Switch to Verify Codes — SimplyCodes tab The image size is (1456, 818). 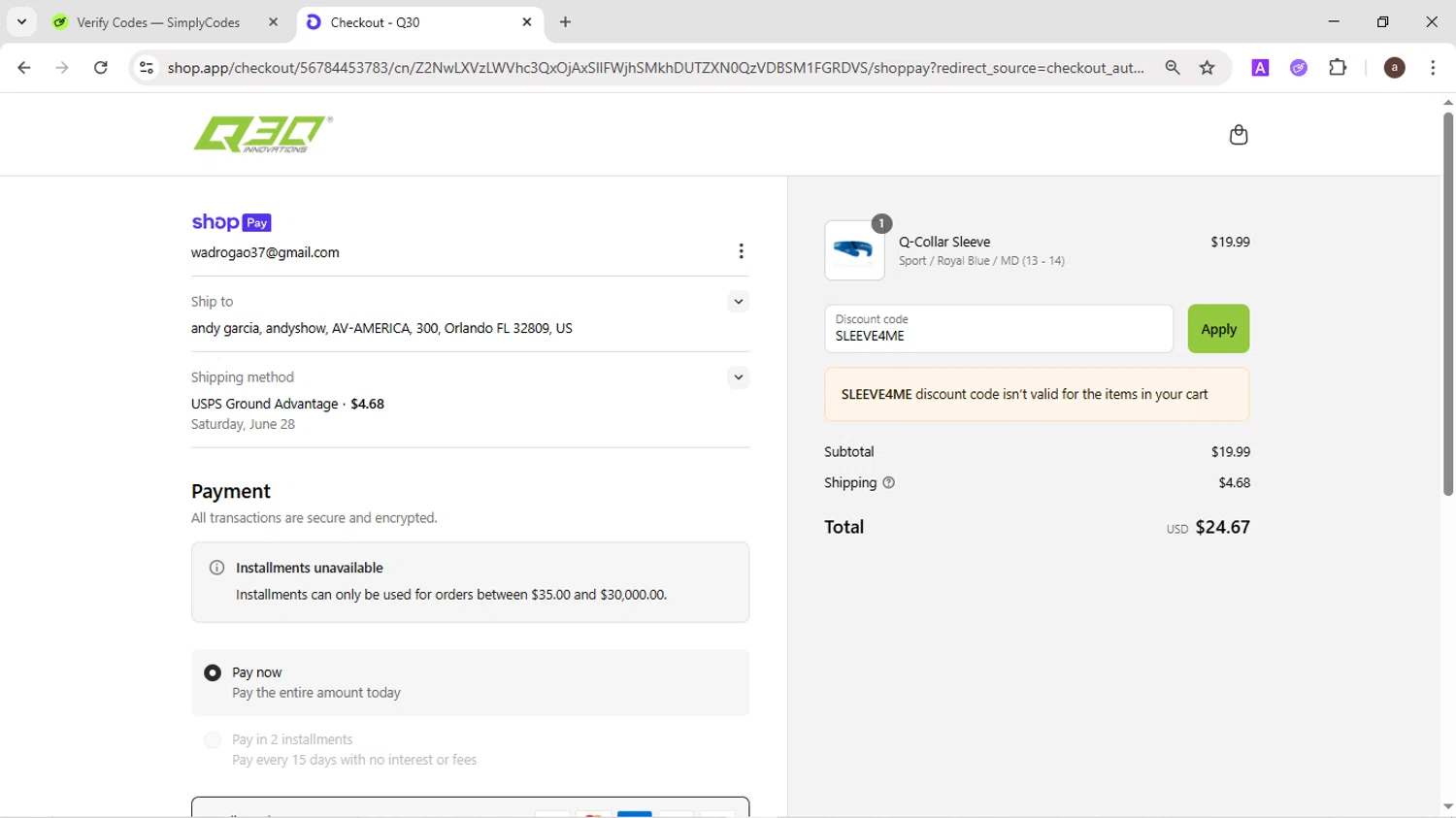click(x=159, y=22)
